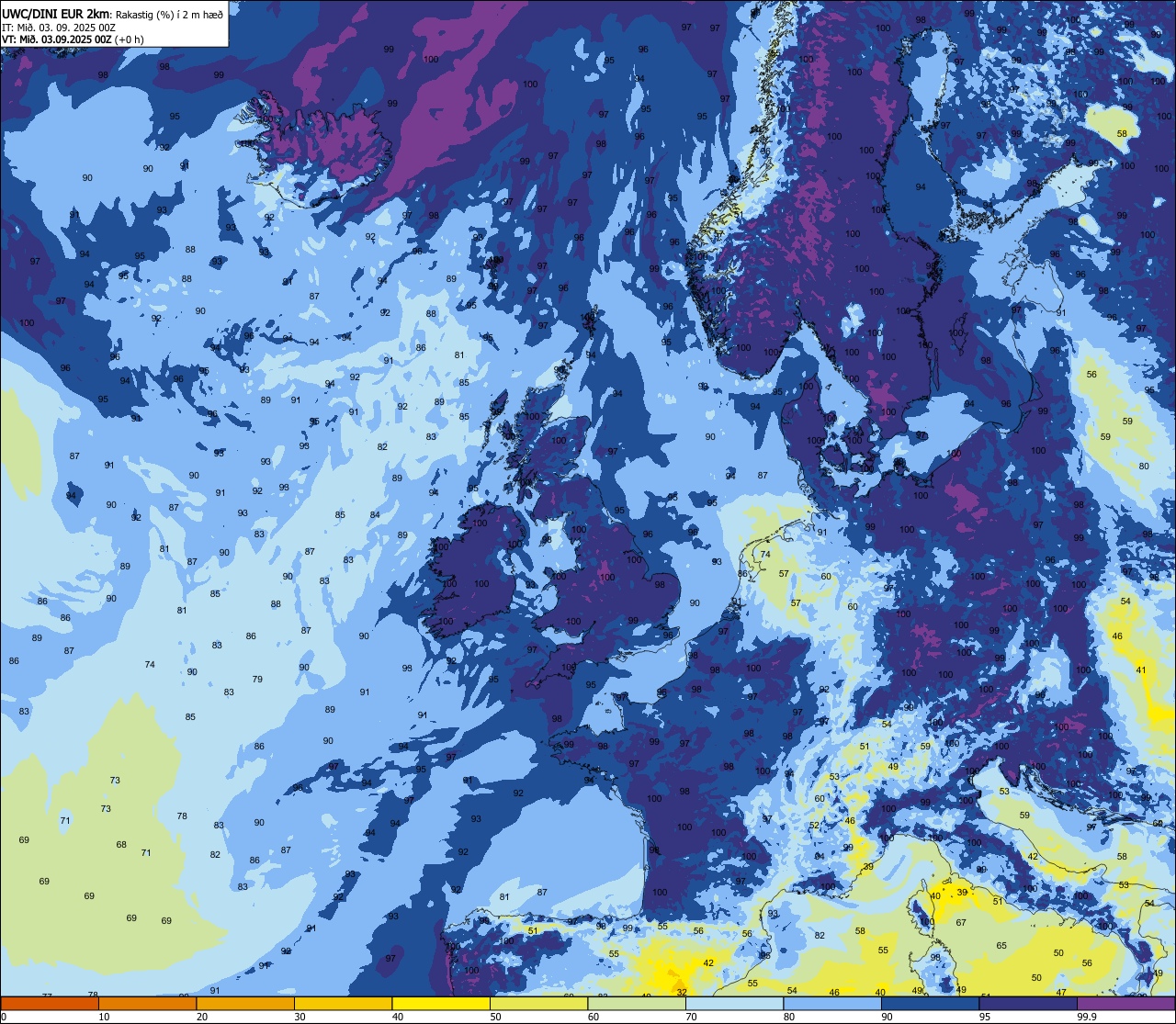1176x1024 pixels.
Task: Click the '(+0 h)' forecast offset text
Action: [130, 39]
